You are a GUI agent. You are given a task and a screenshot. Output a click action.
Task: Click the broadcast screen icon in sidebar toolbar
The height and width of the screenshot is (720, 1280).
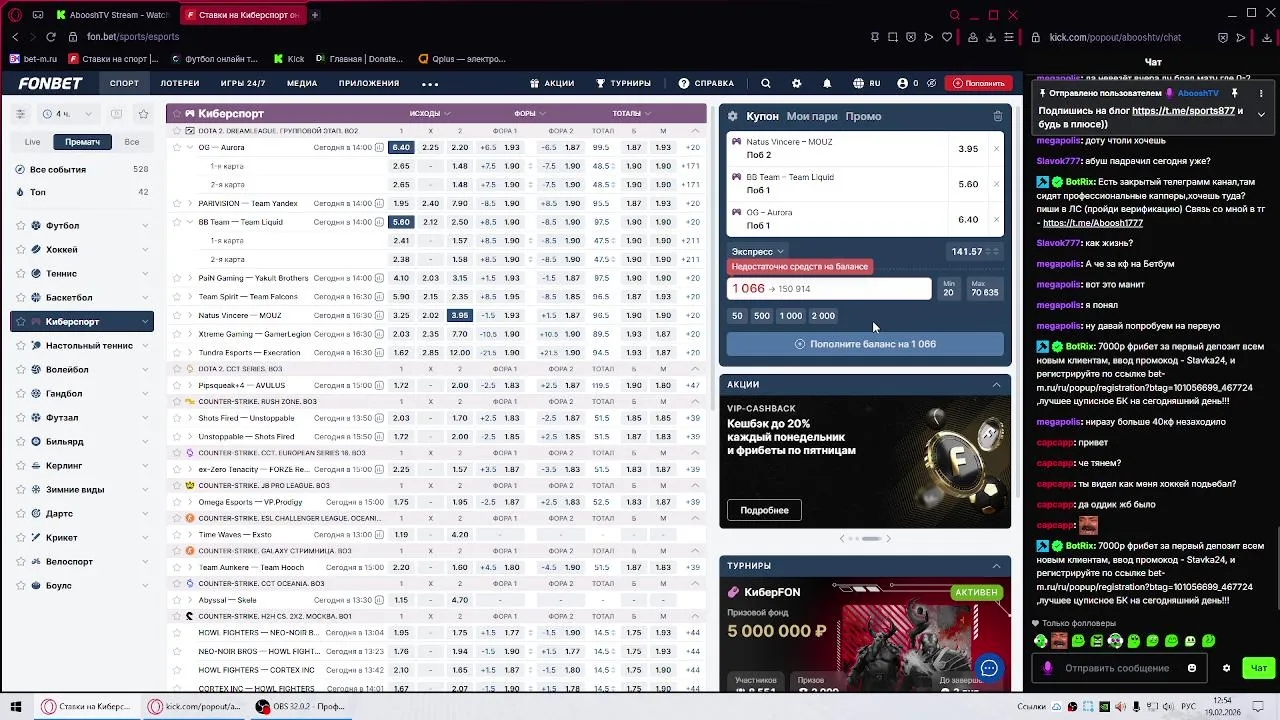[x=117, y=114]
